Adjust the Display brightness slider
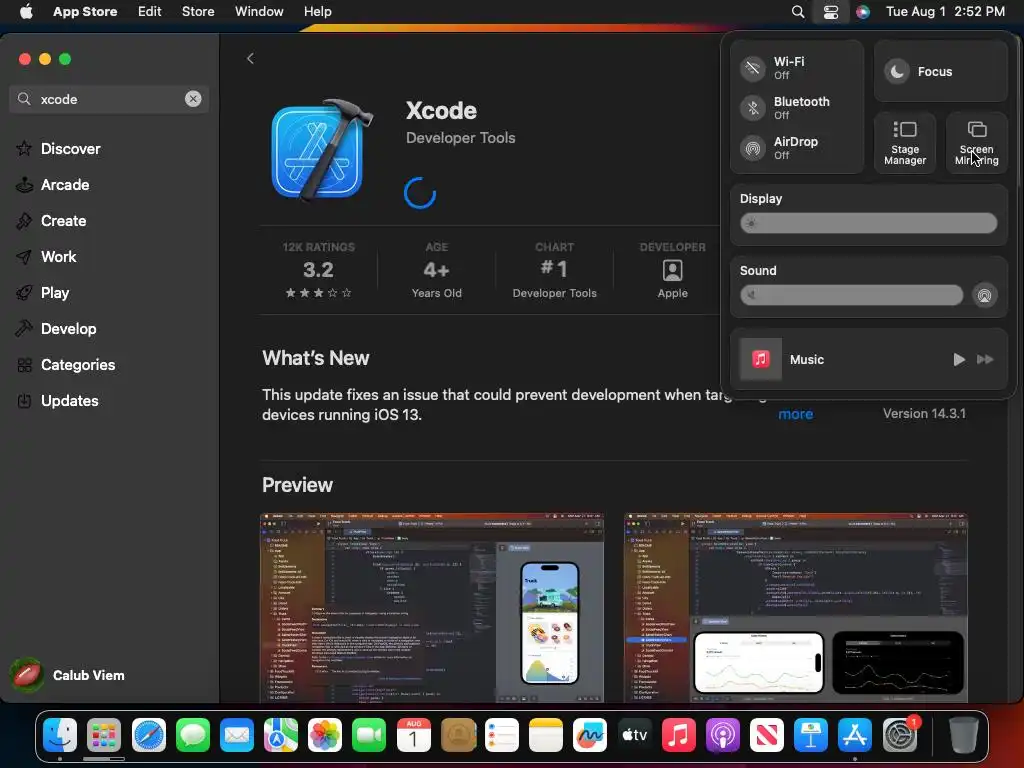This screenshot has height=768, width=1024. 869,223
